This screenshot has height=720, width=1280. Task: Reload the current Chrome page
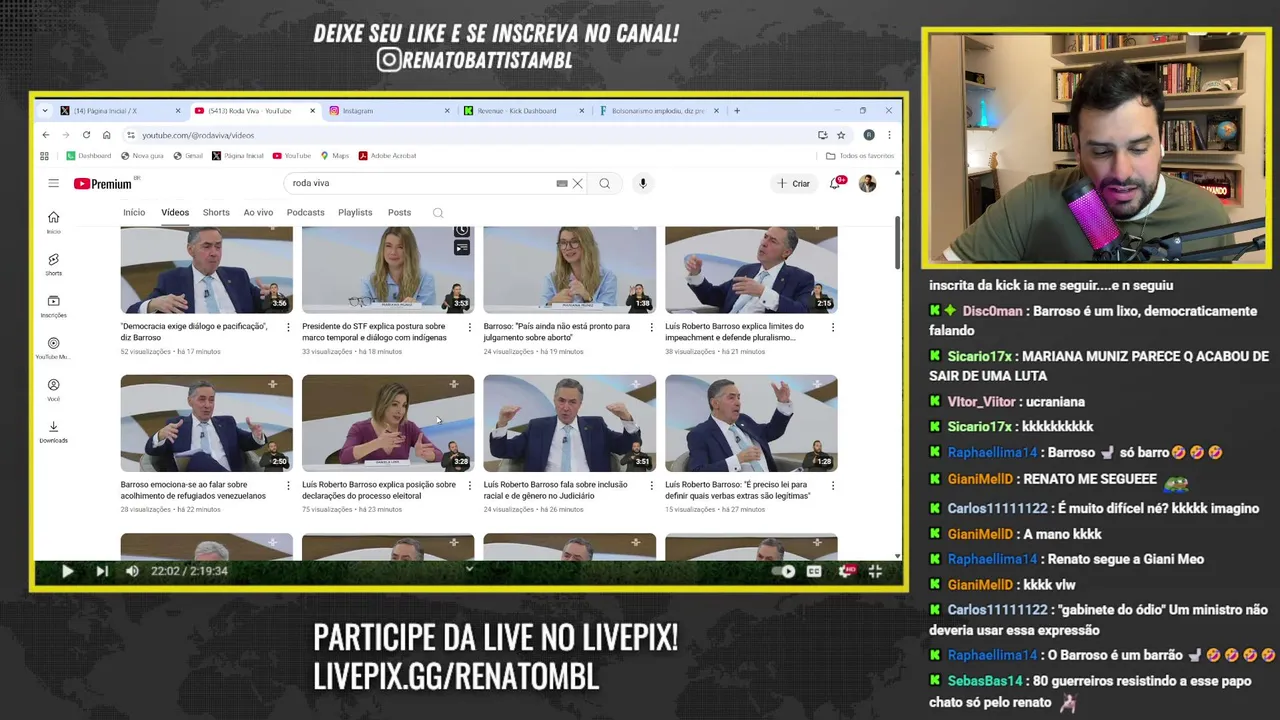point(86,135)
